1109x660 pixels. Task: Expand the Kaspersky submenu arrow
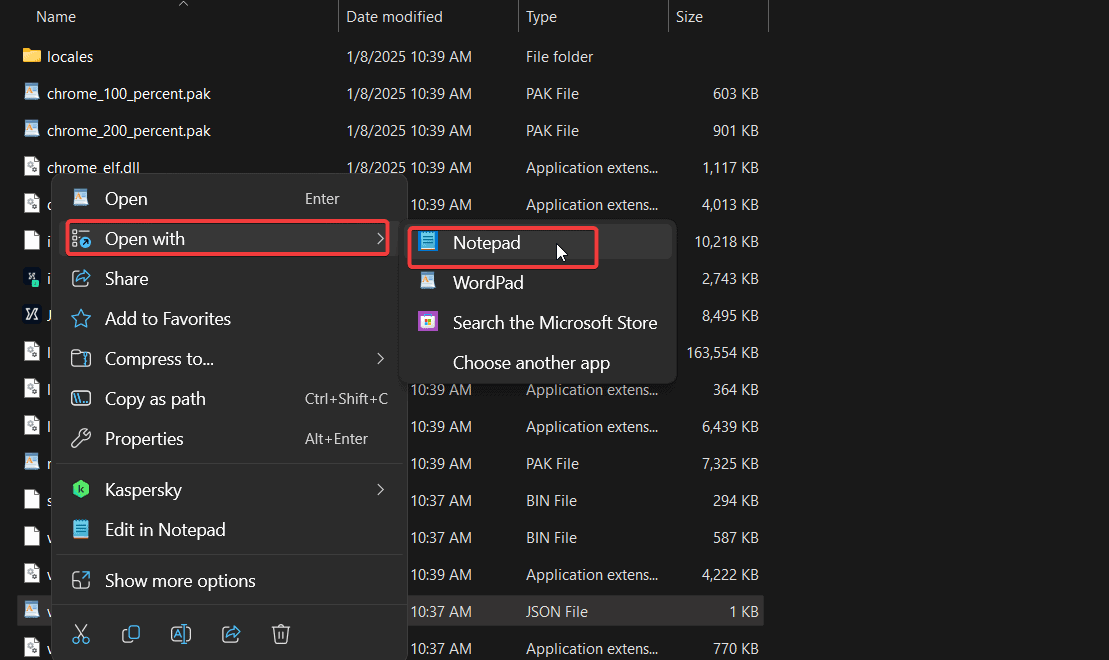[381, 490]
